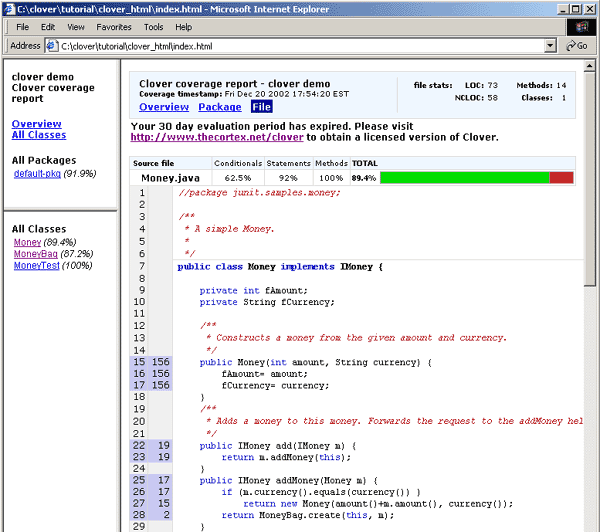Click the 'public class Money' code line
The image size is (600, 532).
point(280,267)
